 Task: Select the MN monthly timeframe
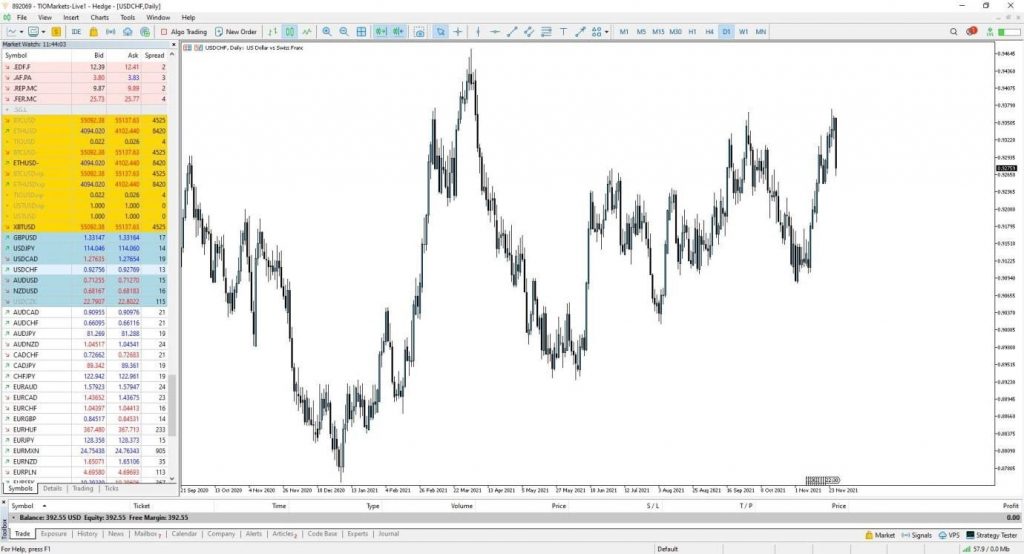pos(761,31)
